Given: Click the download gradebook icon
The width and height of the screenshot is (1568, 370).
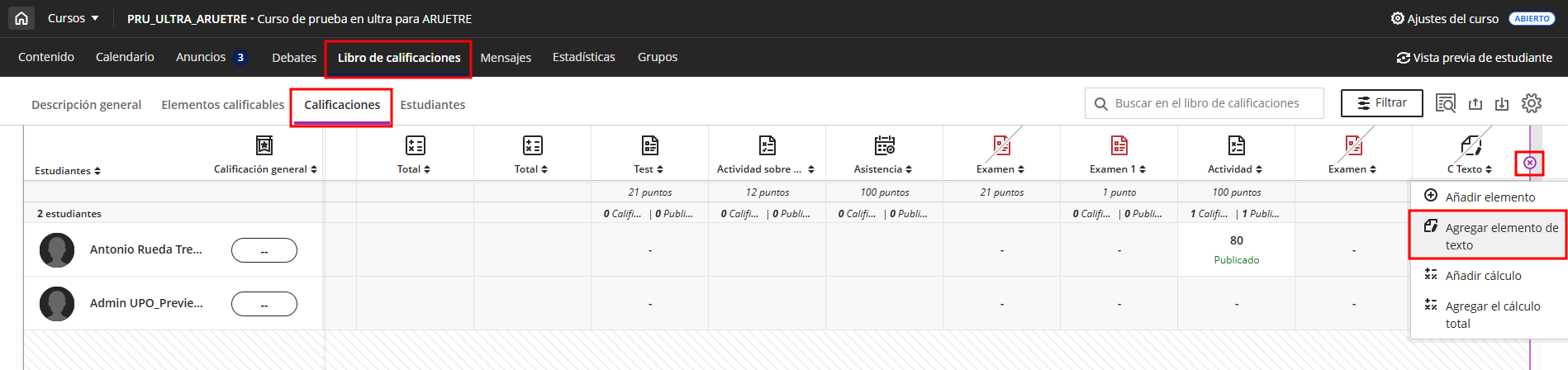Looking at the screenshot, I should coord(1502,104).
